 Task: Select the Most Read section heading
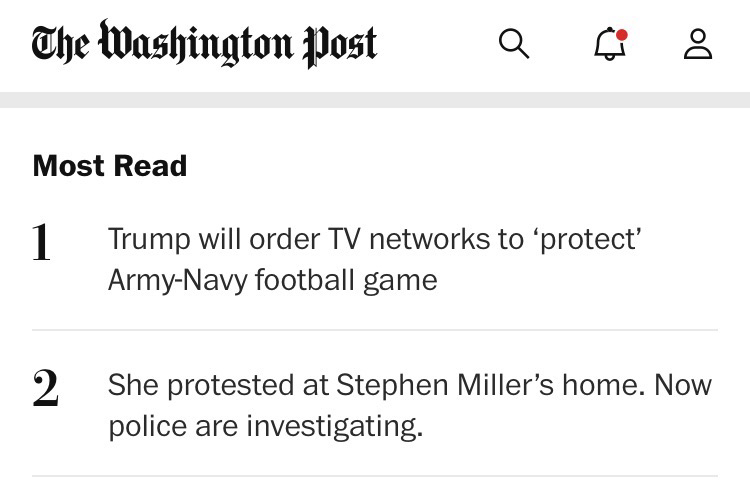point(110,166)
